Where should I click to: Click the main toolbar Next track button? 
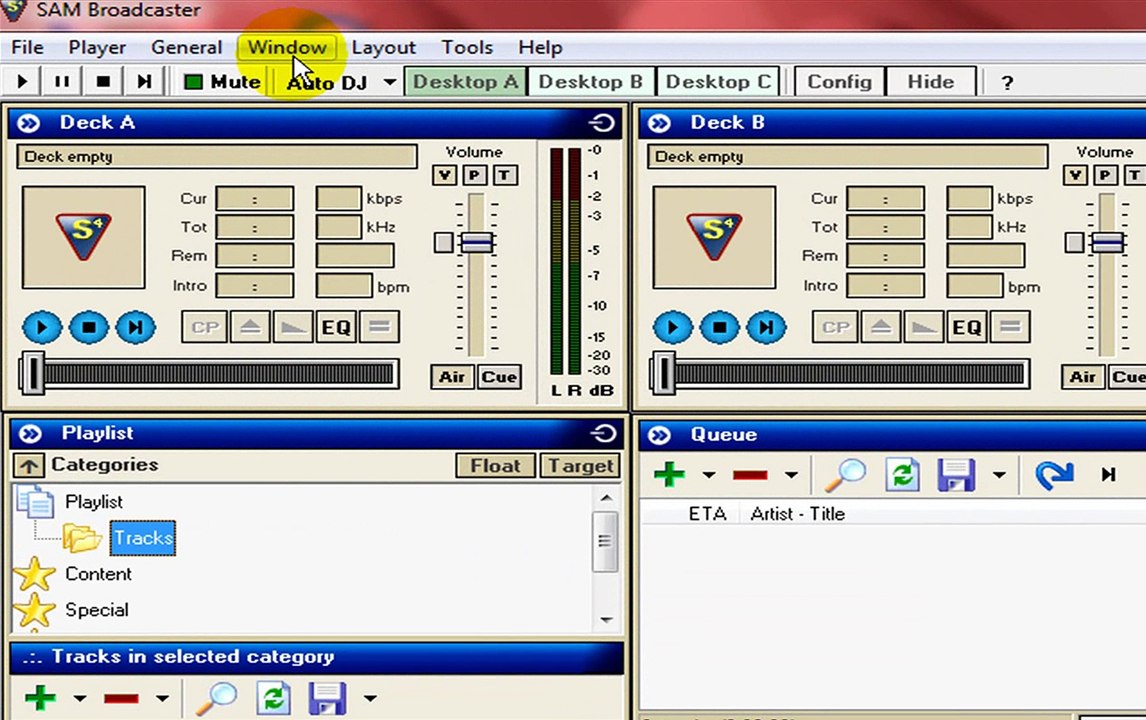coord(144,81)
